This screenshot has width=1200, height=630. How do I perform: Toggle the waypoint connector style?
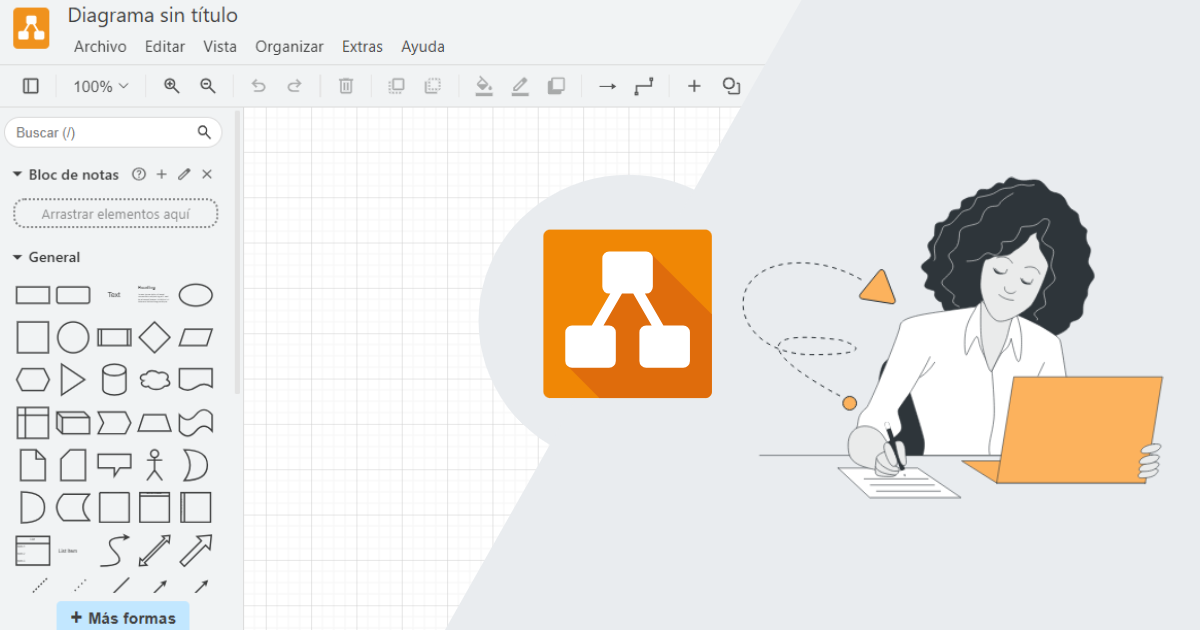pyautogui.click(x=644, y=86)
